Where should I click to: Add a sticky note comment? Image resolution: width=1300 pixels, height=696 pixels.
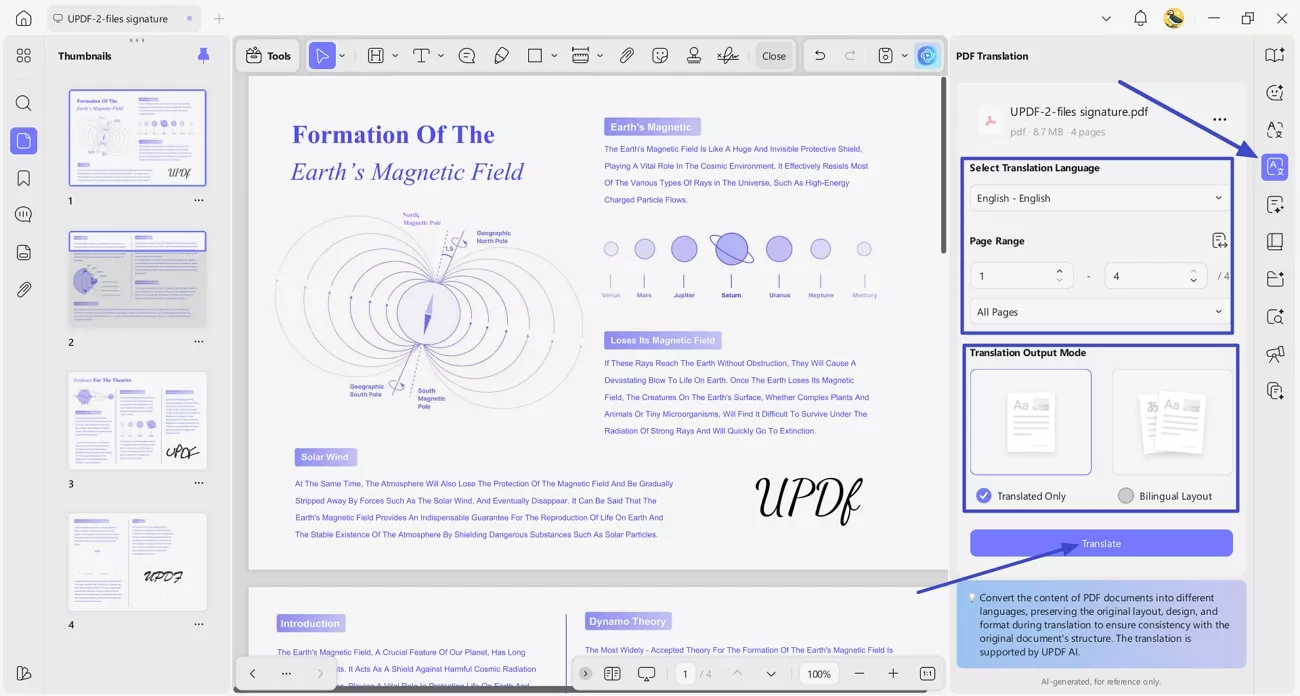pyautogui.click(x=467, y=56)
